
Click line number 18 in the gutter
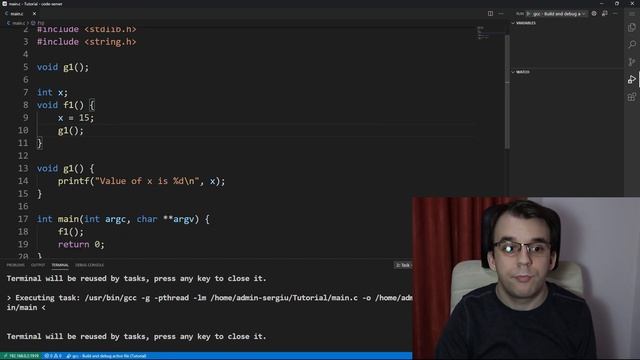pyautogui.click(x=23, y=231)
